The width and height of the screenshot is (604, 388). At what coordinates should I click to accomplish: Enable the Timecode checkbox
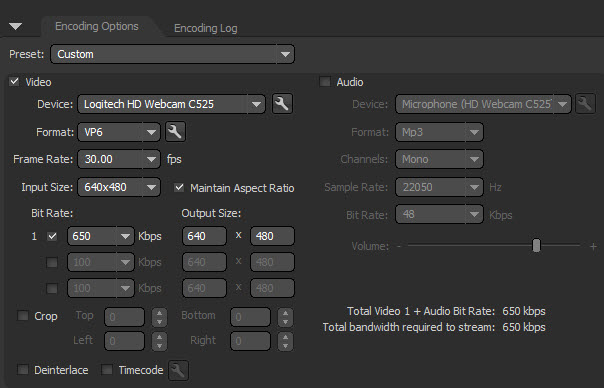pyautogui.click(x=107, y=370)
